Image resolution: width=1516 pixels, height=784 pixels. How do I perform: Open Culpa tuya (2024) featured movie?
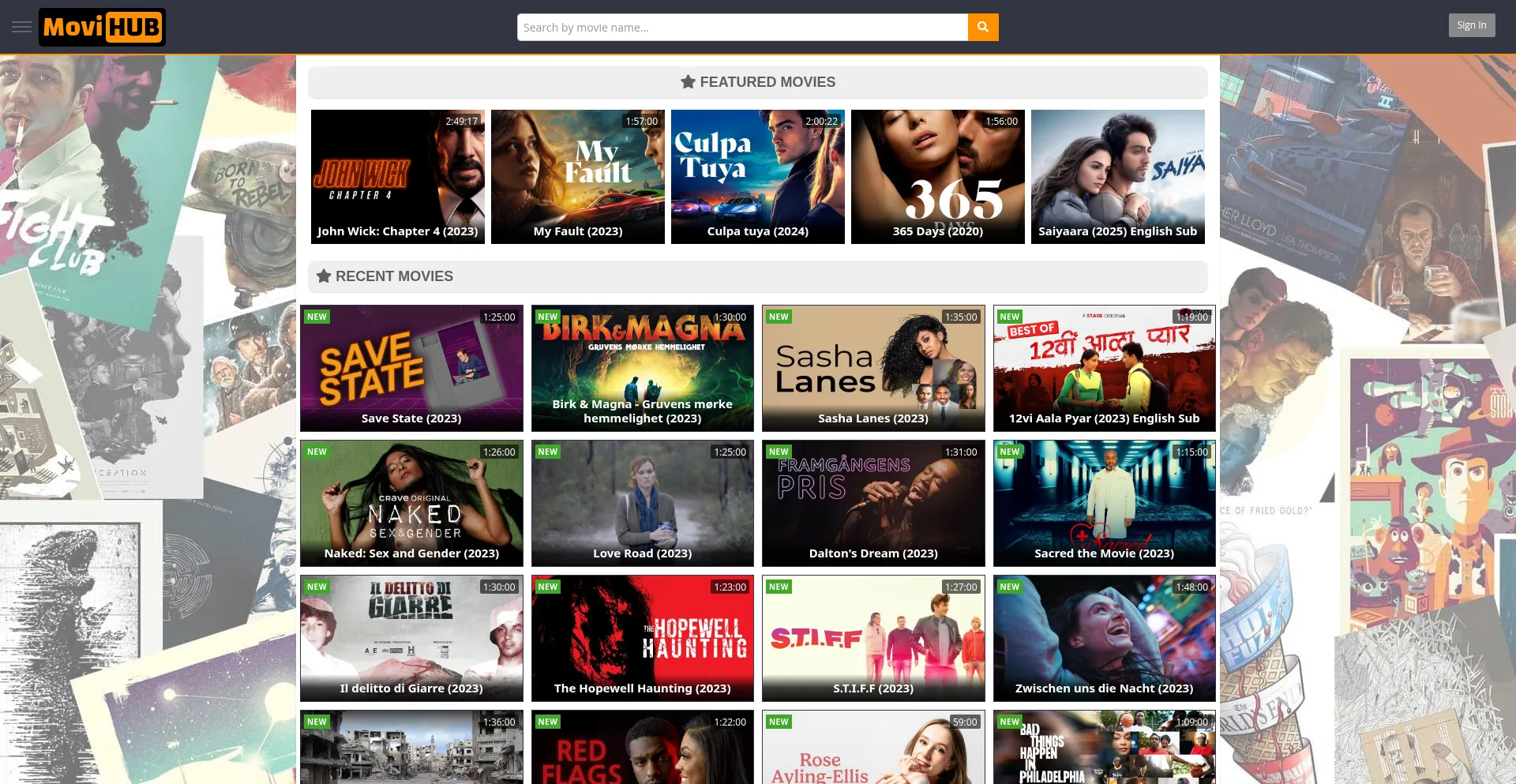tap(758, 177)
